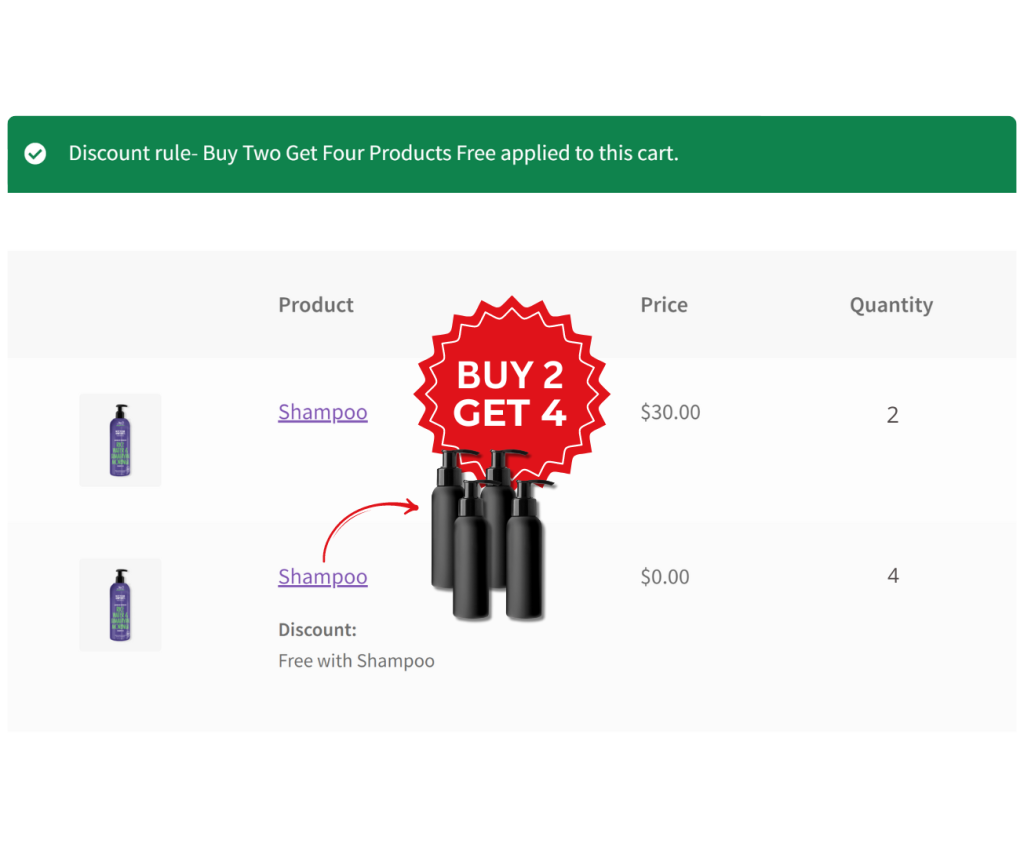Click the Product column header

[x=315, y=305]
